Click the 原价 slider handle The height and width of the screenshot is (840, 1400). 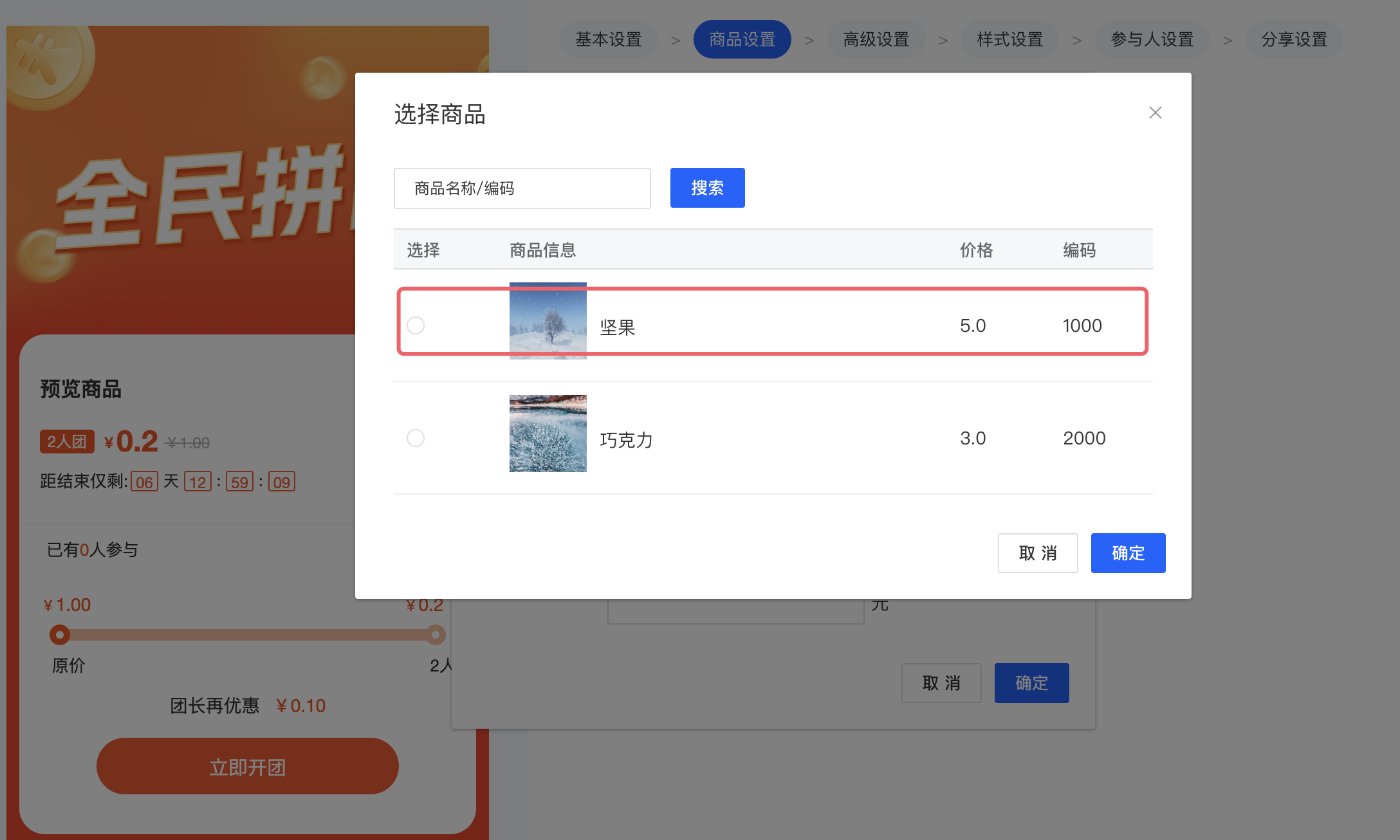(59, 635)
